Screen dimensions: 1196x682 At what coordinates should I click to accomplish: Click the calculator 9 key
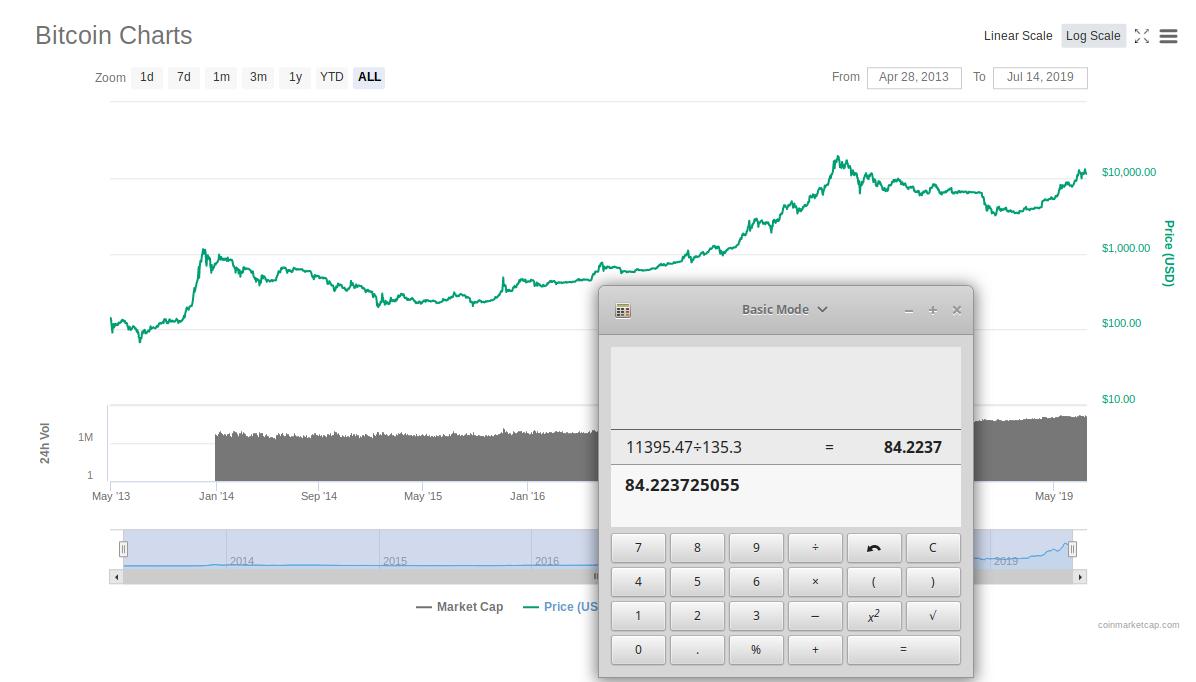[x=756, y=548]
